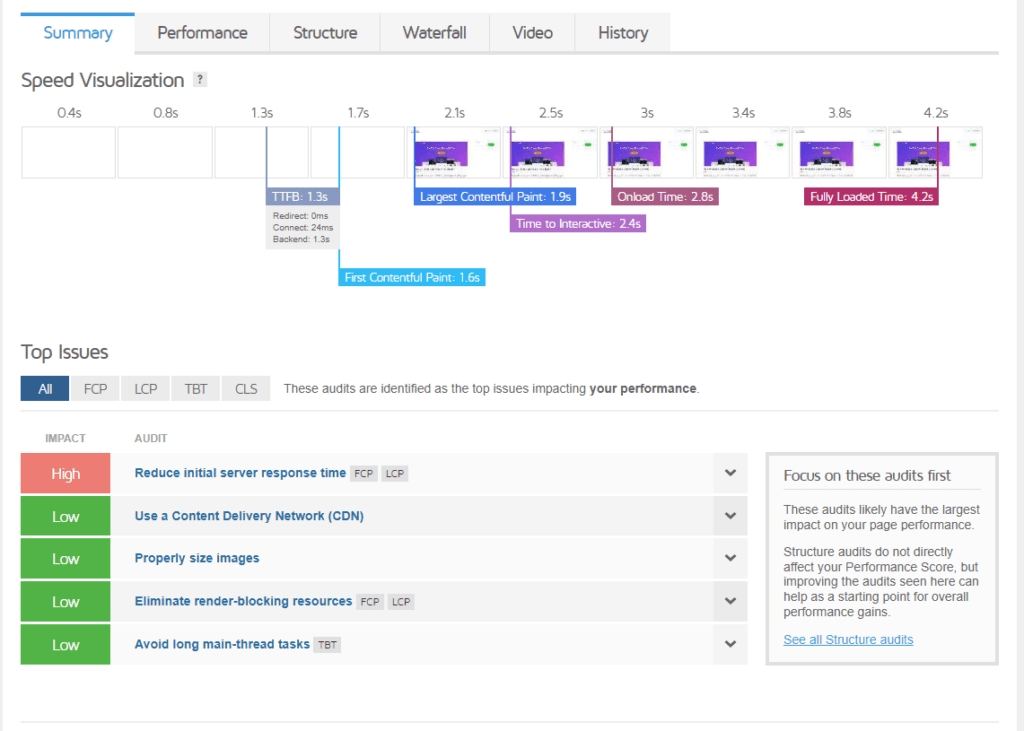The width and height of the screenshot is (1024, 731).
Task: Select the LCP filter pill
Action: [x=145, y=388]
